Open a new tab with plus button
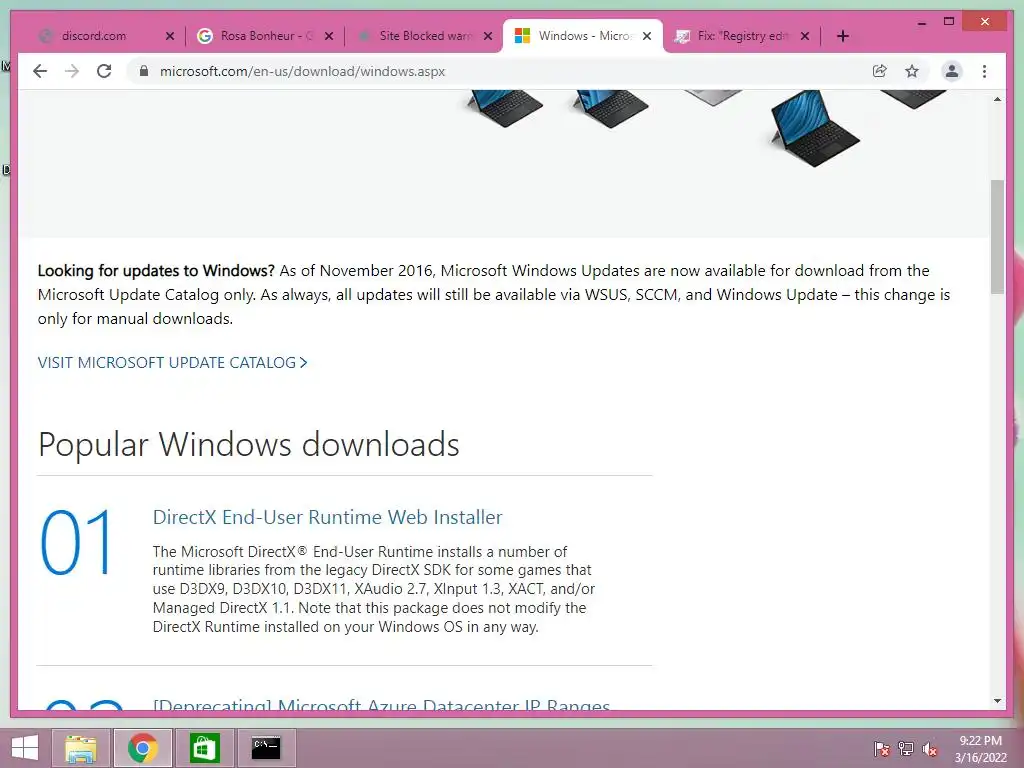 [842, 36]
